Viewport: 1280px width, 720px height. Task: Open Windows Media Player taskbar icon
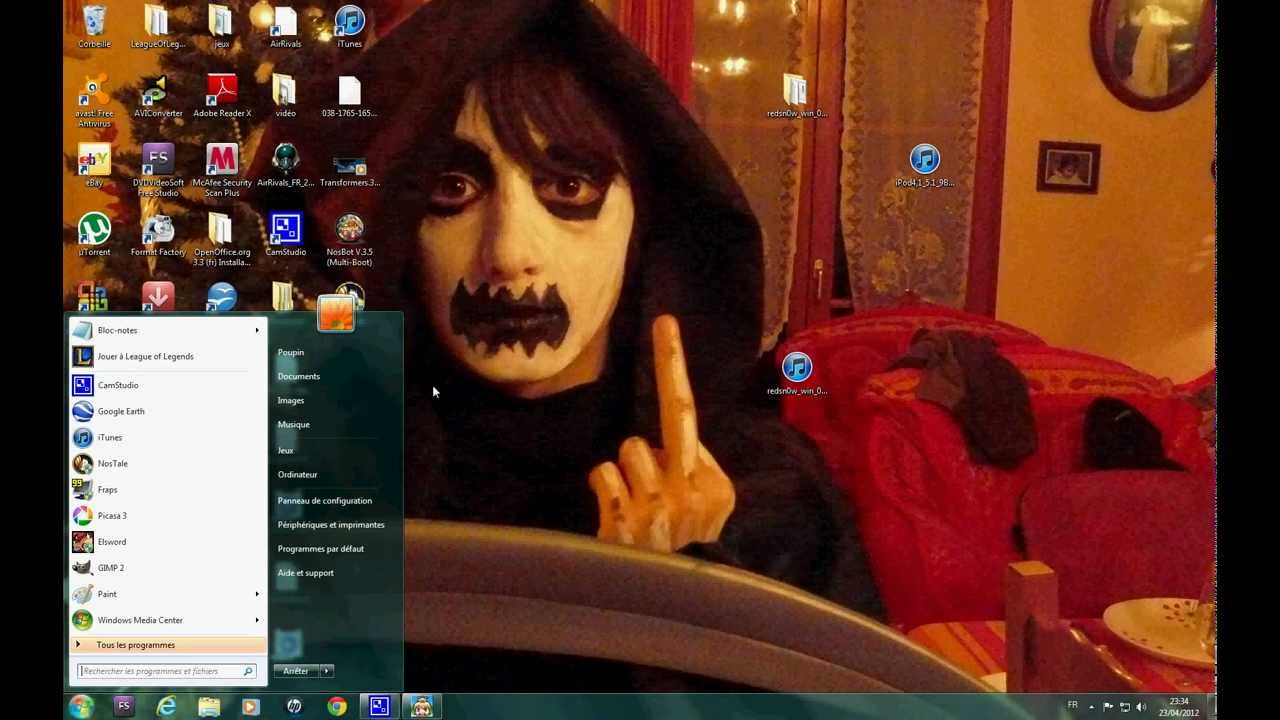click(251, 707)
